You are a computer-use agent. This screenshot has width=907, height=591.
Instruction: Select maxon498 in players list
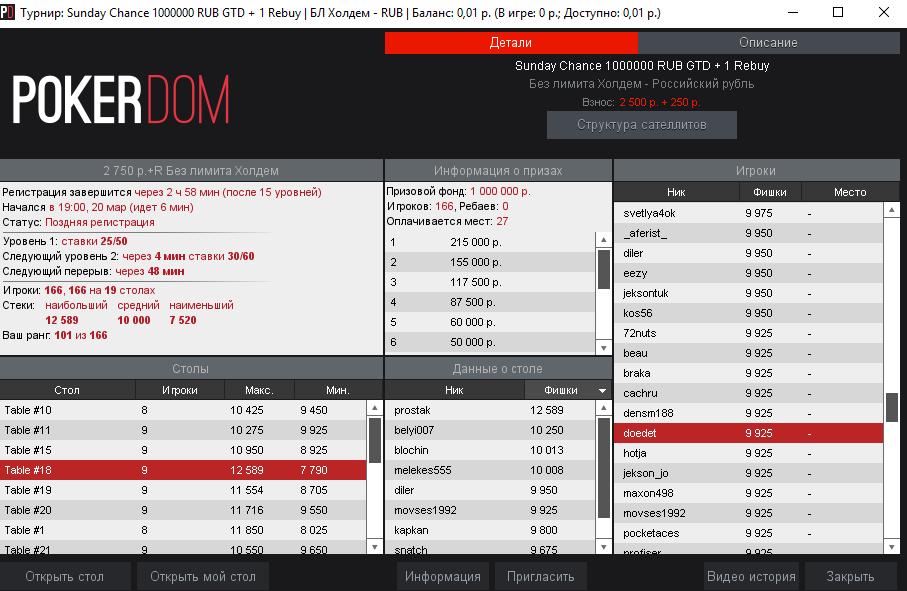(749, 493)
